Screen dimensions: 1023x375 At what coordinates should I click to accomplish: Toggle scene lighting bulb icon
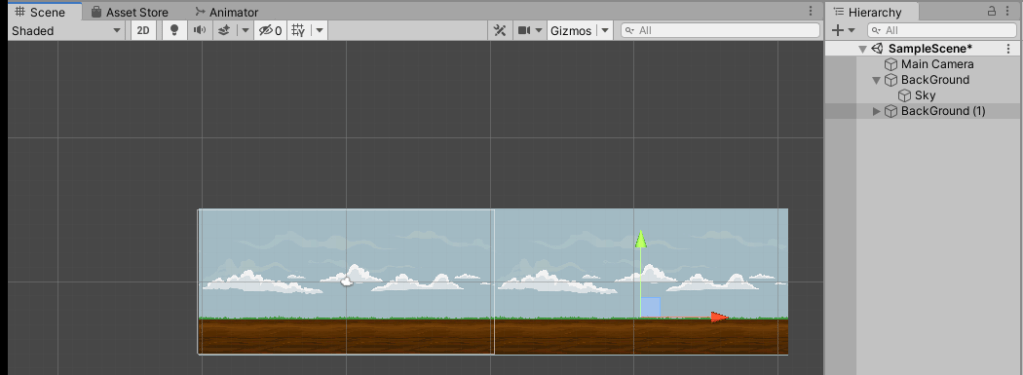tap(174, 31)
